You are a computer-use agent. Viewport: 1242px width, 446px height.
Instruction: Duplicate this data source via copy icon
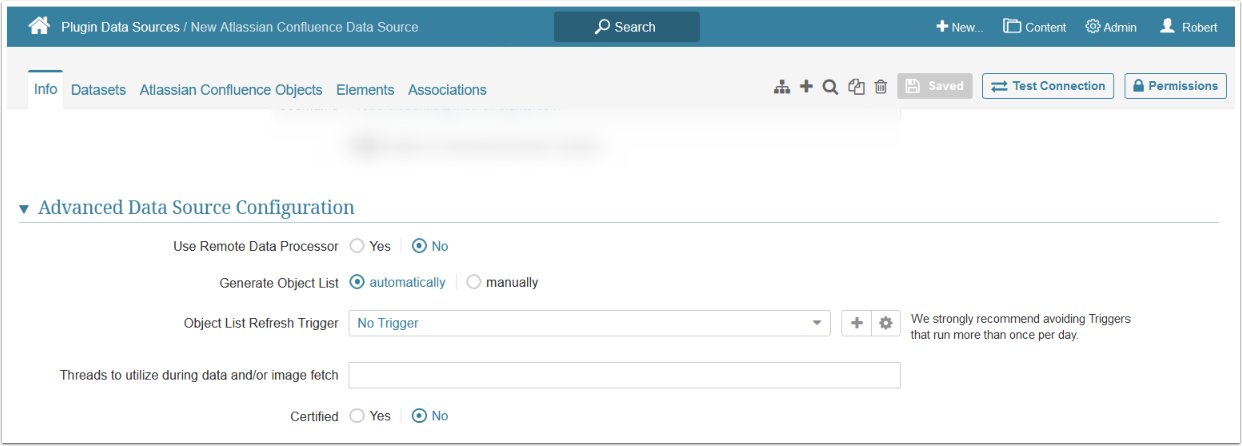856,87
